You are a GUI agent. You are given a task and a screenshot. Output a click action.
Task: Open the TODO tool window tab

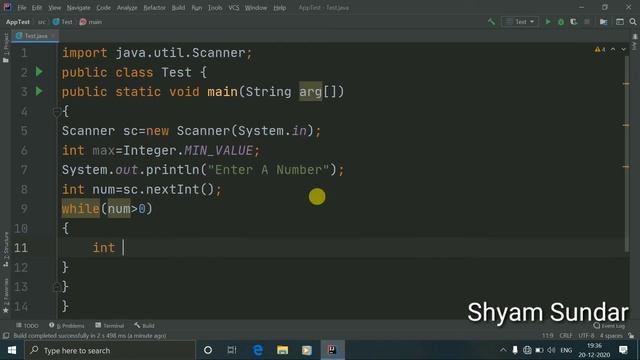click(x=27, y=326)
